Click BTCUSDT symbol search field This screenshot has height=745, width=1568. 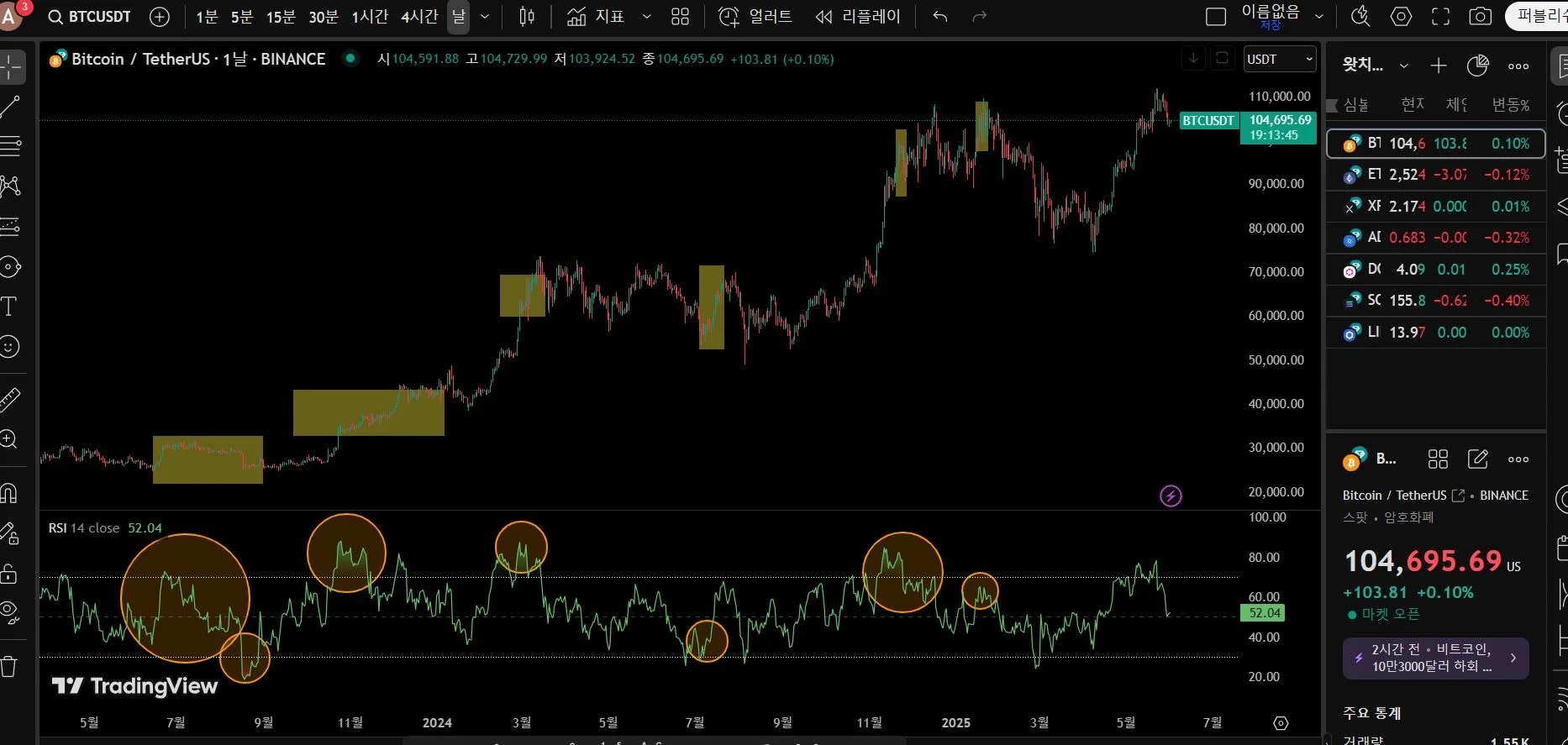pyautogui.click(x=91, y=17)
